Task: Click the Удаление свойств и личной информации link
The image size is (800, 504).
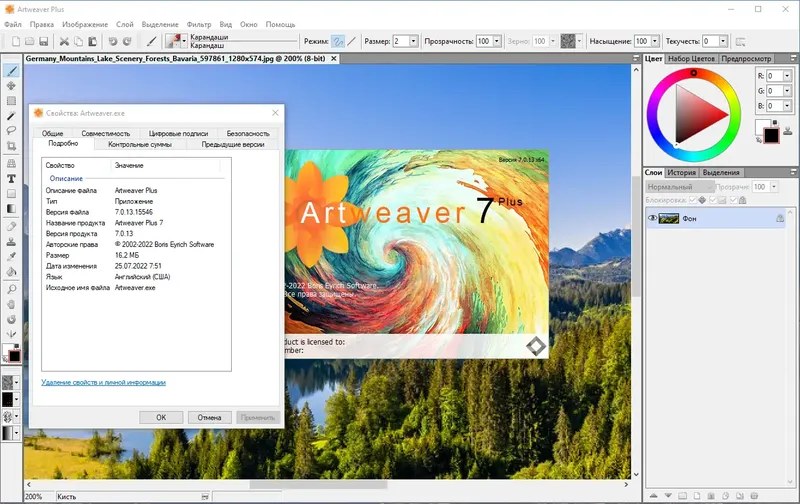Action: [x=104, y=382]
